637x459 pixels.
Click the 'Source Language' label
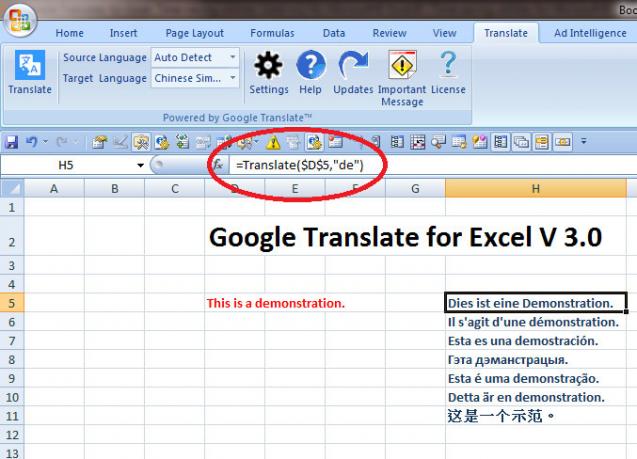coord(105,57)
